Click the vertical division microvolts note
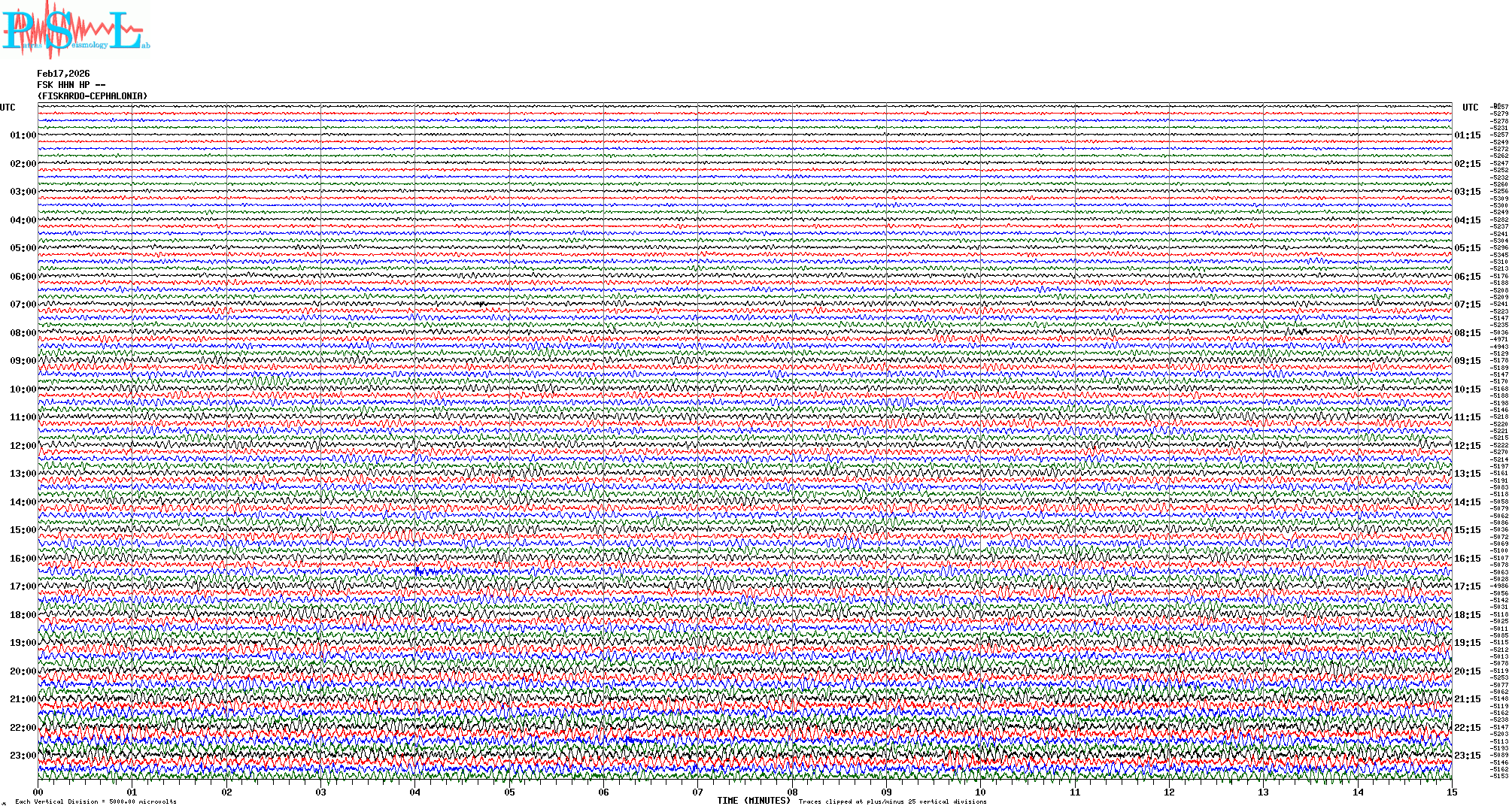 [96, 801]
